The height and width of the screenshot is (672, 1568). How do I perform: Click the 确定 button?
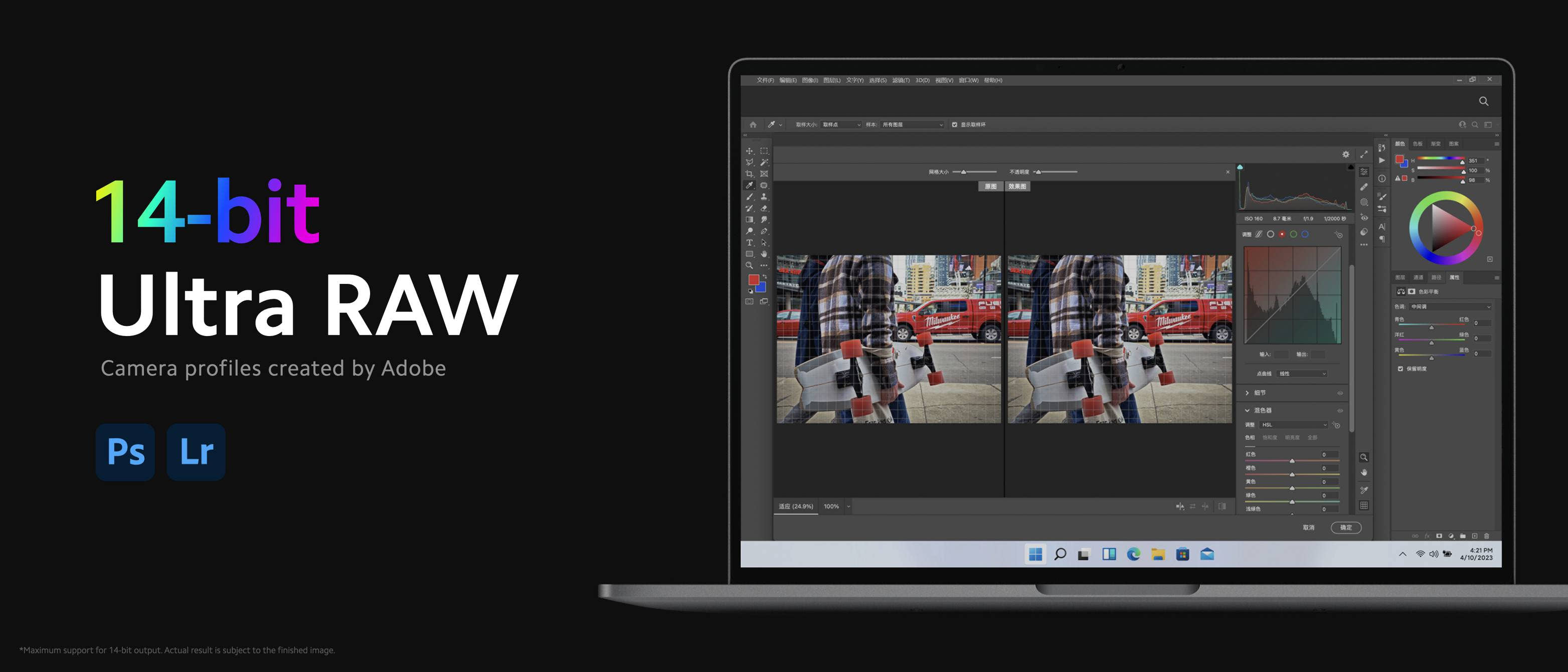1346,528
